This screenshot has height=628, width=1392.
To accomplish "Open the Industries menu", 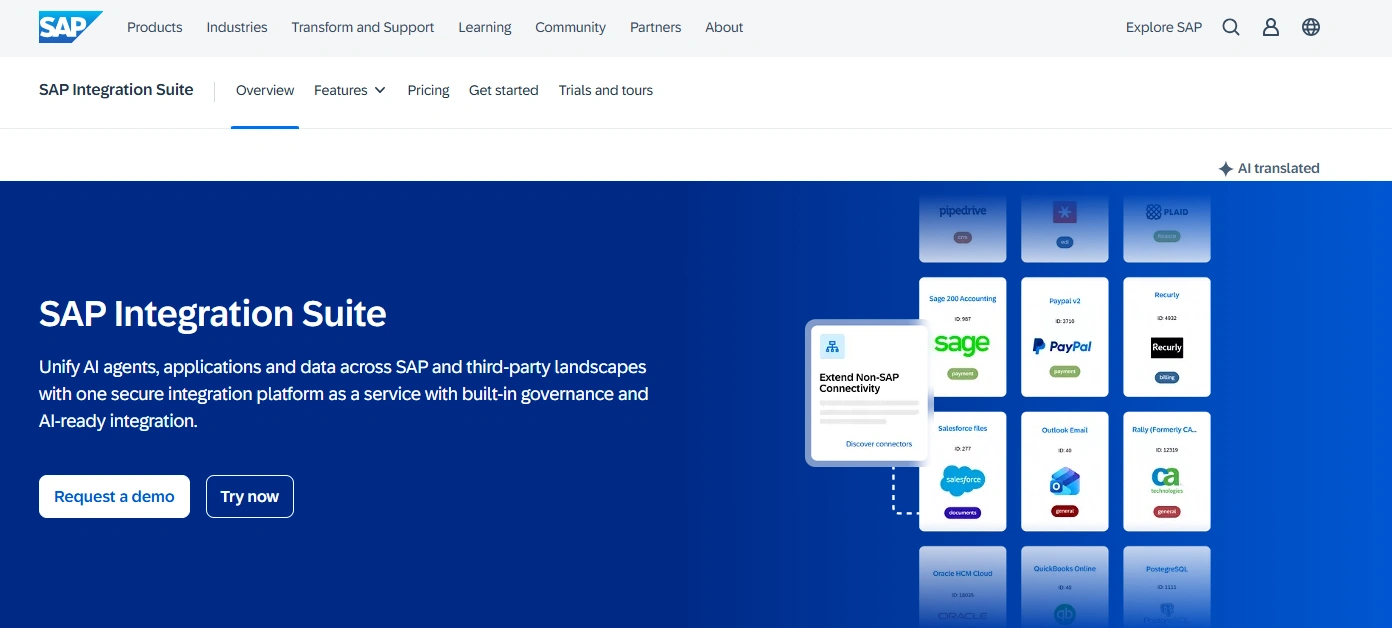I will tap(237, 27).
